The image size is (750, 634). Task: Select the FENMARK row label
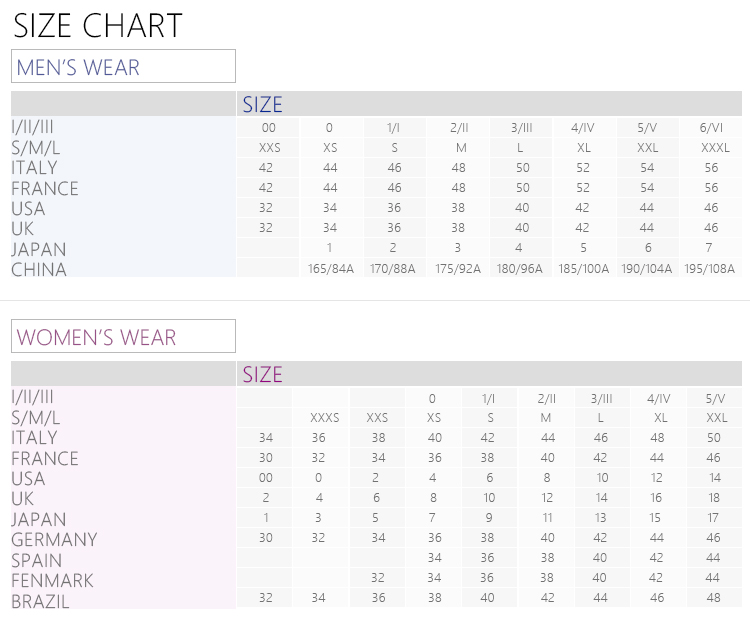tap(52, 580)
